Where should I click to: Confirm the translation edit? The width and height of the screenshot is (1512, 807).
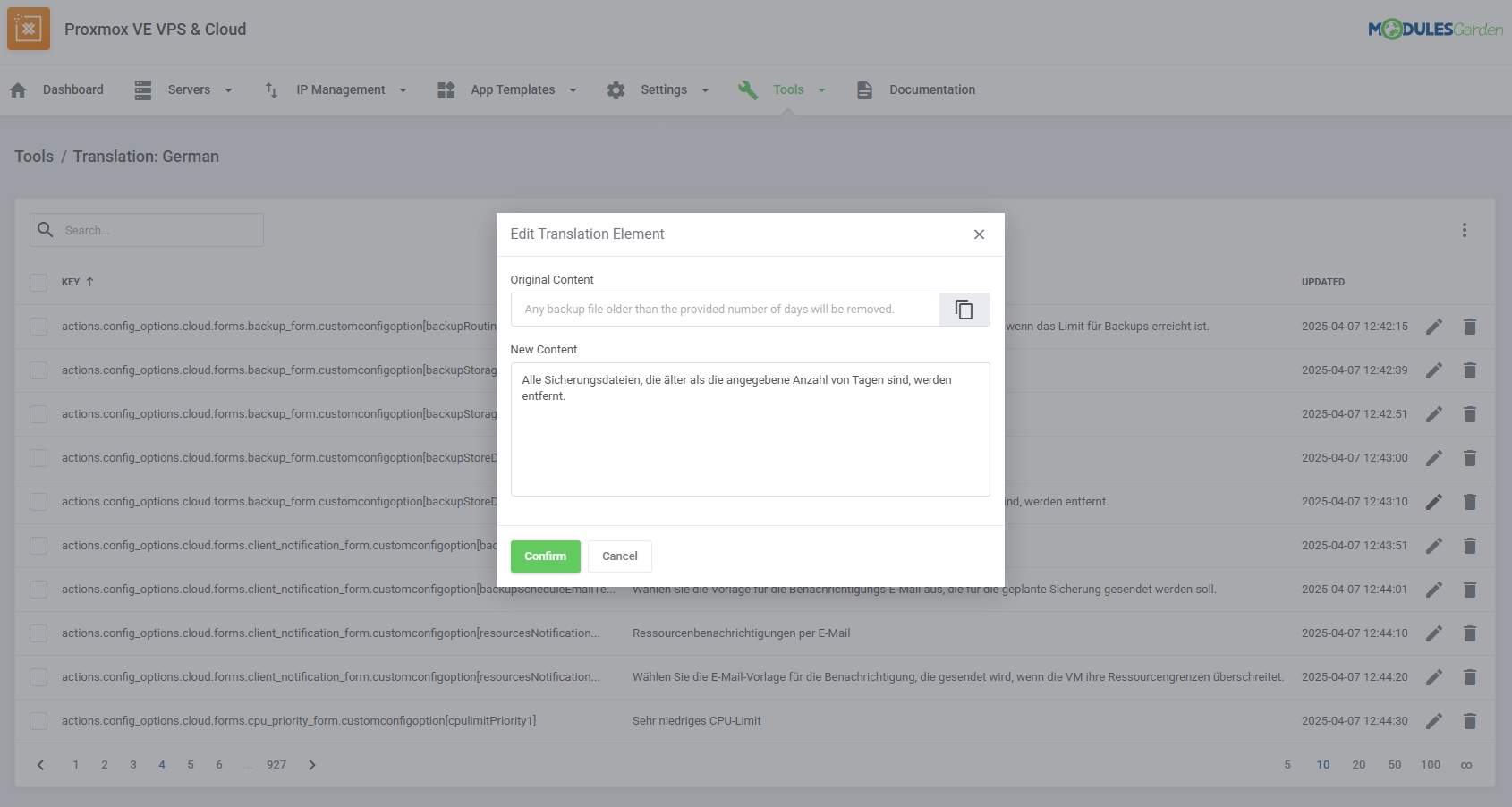point(545,556)
